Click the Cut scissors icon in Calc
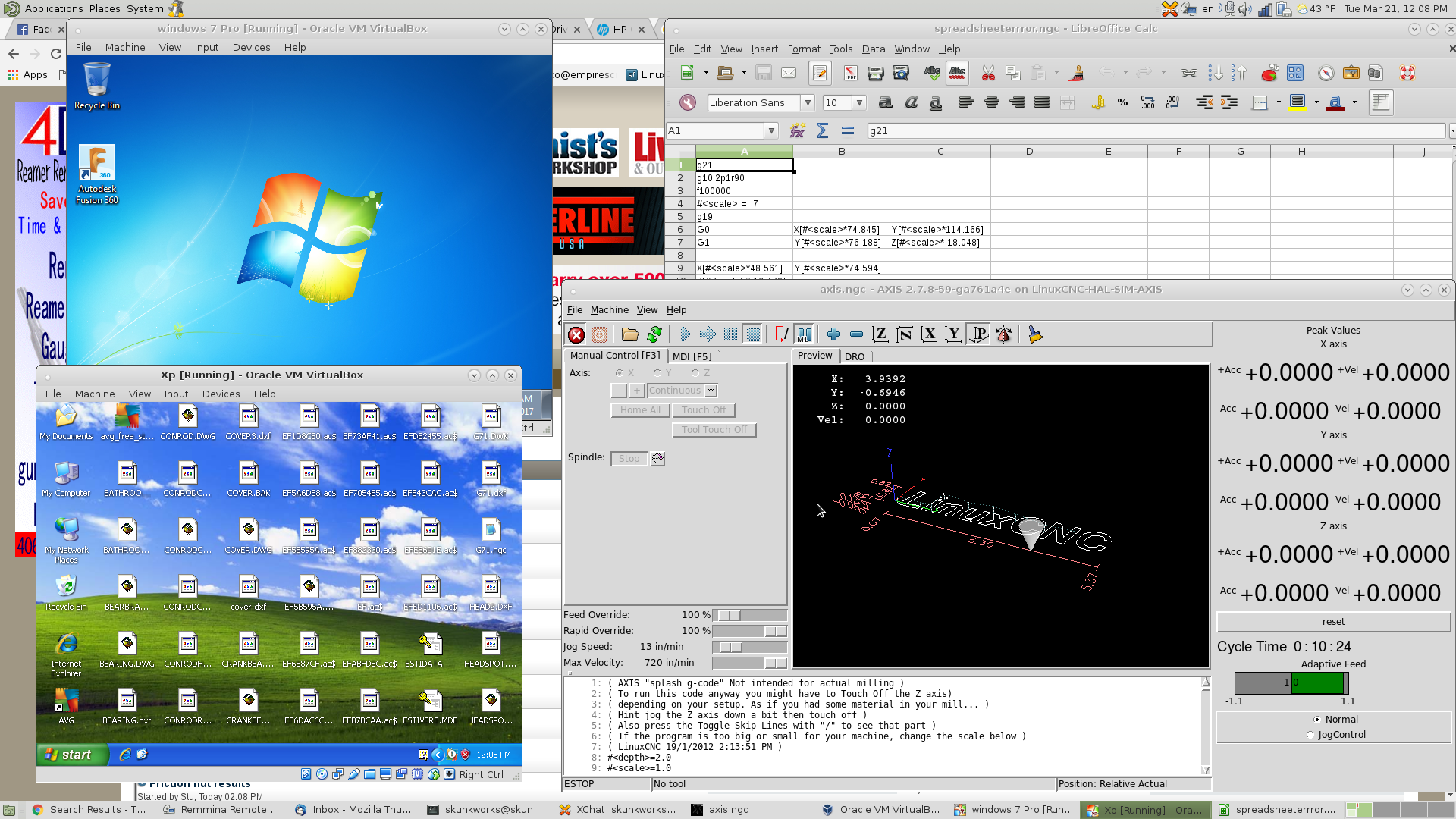The image size is (1456, 819). 987,74
